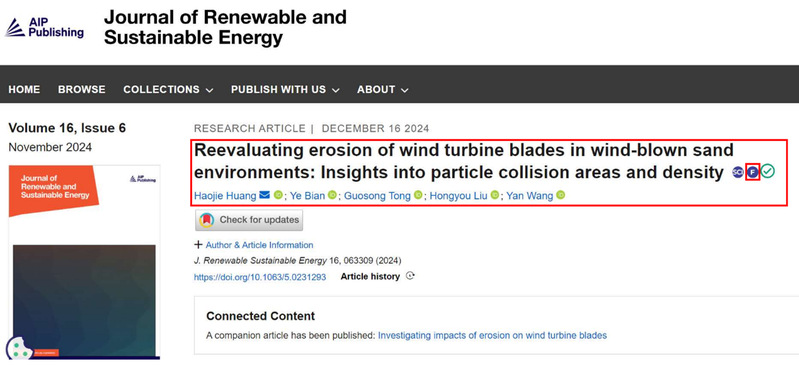Expand the Article history toggle

click(x=378, y=276)
